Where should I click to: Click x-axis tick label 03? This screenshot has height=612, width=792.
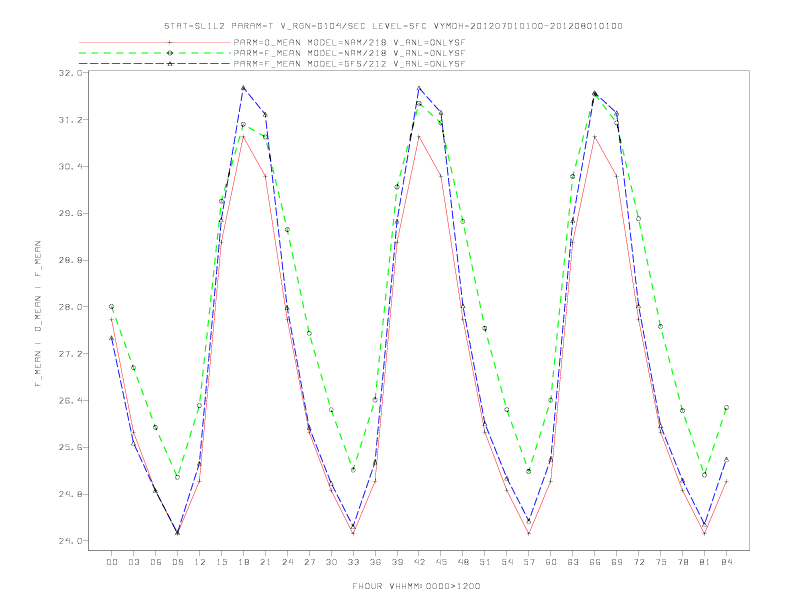(133, 562)
